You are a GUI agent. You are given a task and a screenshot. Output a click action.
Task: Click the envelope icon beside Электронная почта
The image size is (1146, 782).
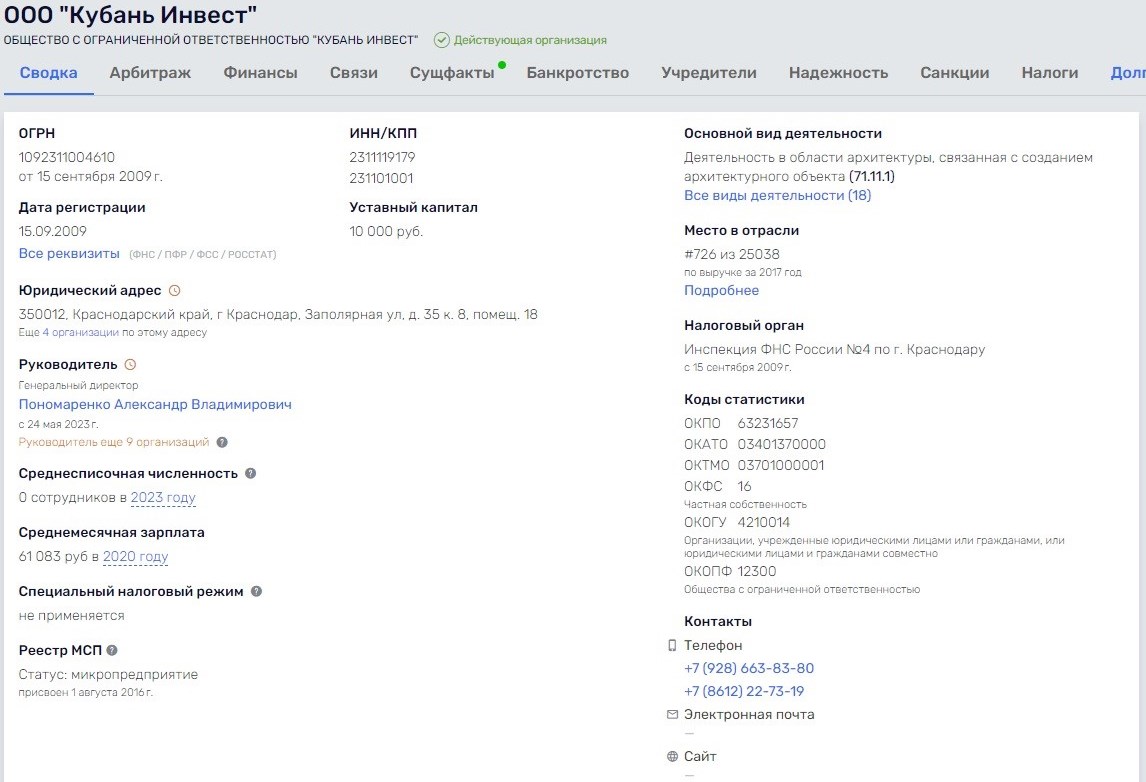672,715
